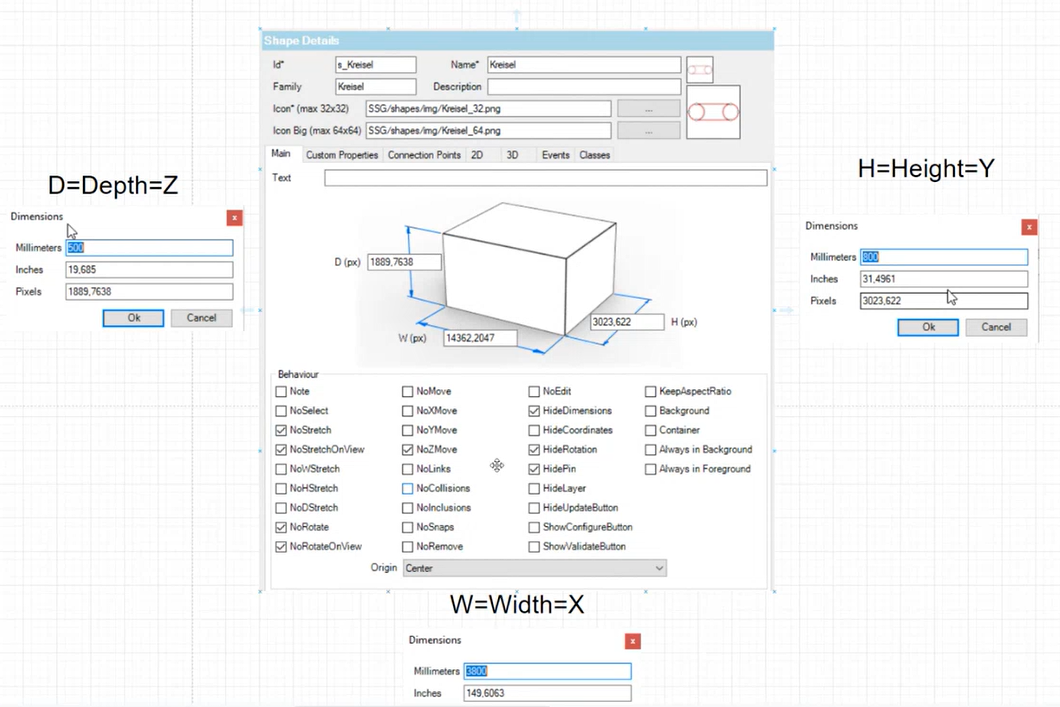Click the W (px) value field

[481, 338]
